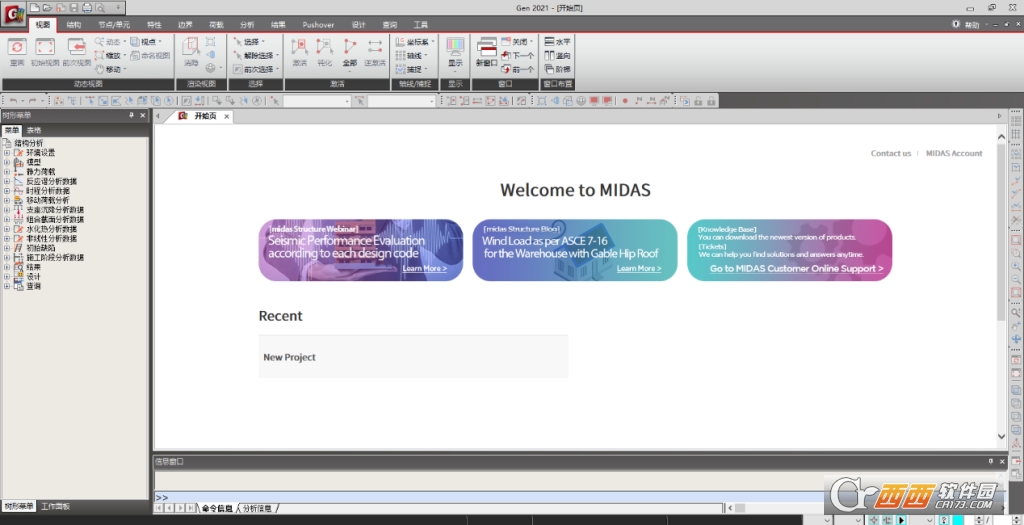Select the 施工阶段分析数据 tree item
Image resolution: width=1024 pixels, height=525 pixels.
click(x=55, y=257)
